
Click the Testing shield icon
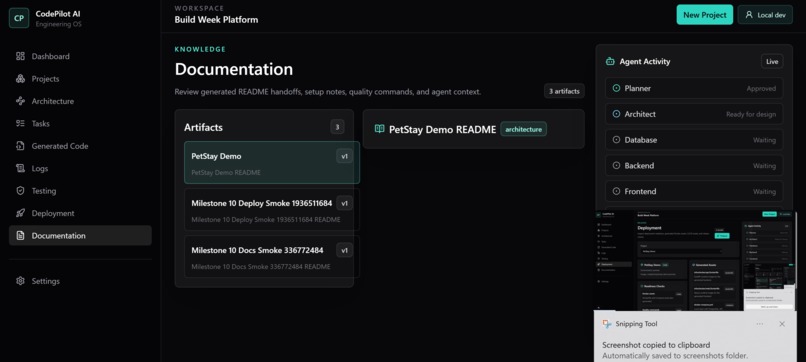[20, 191]
